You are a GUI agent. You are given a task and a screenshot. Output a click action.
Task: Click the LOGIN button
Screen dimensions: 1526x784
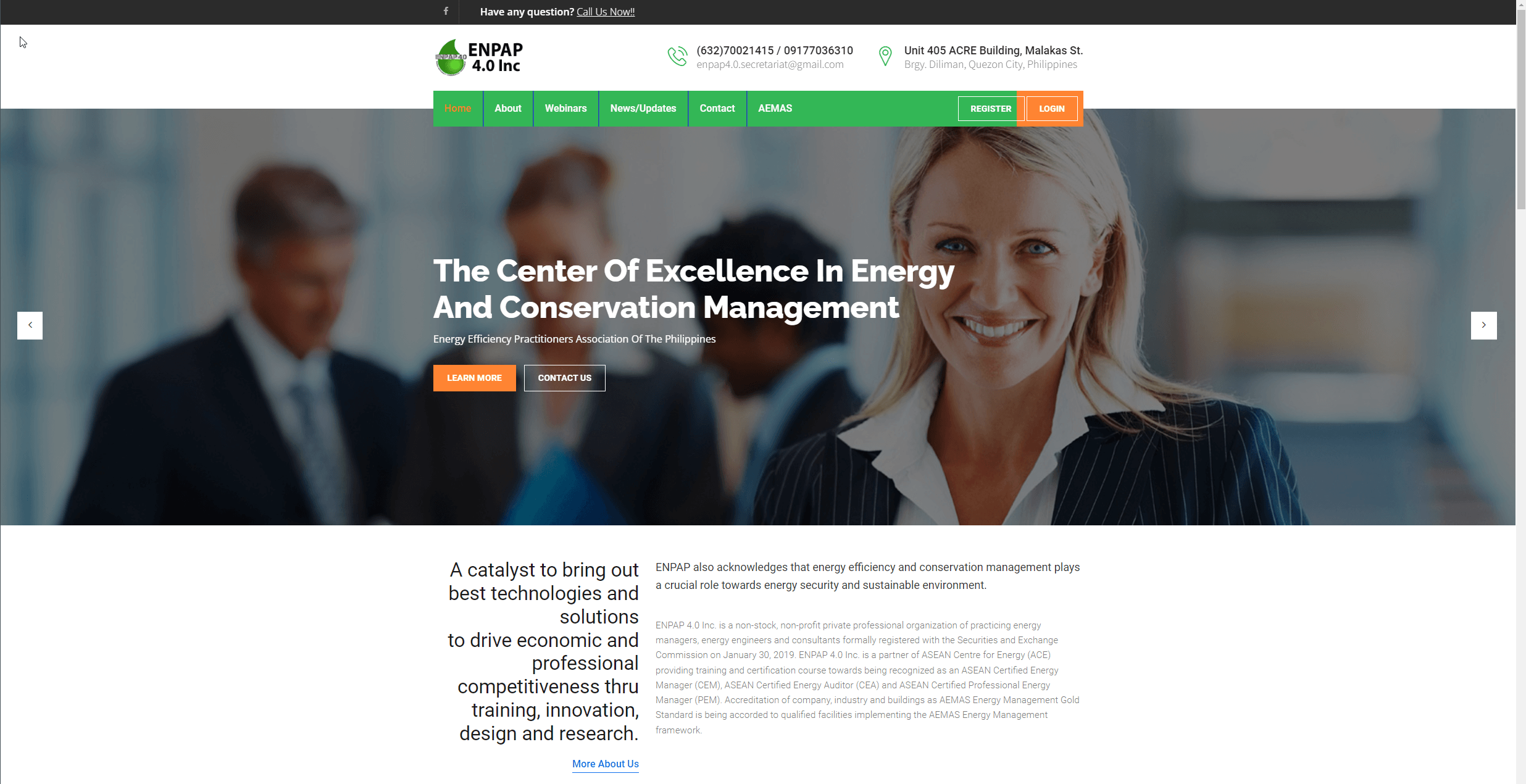(x=1052, y=108)
